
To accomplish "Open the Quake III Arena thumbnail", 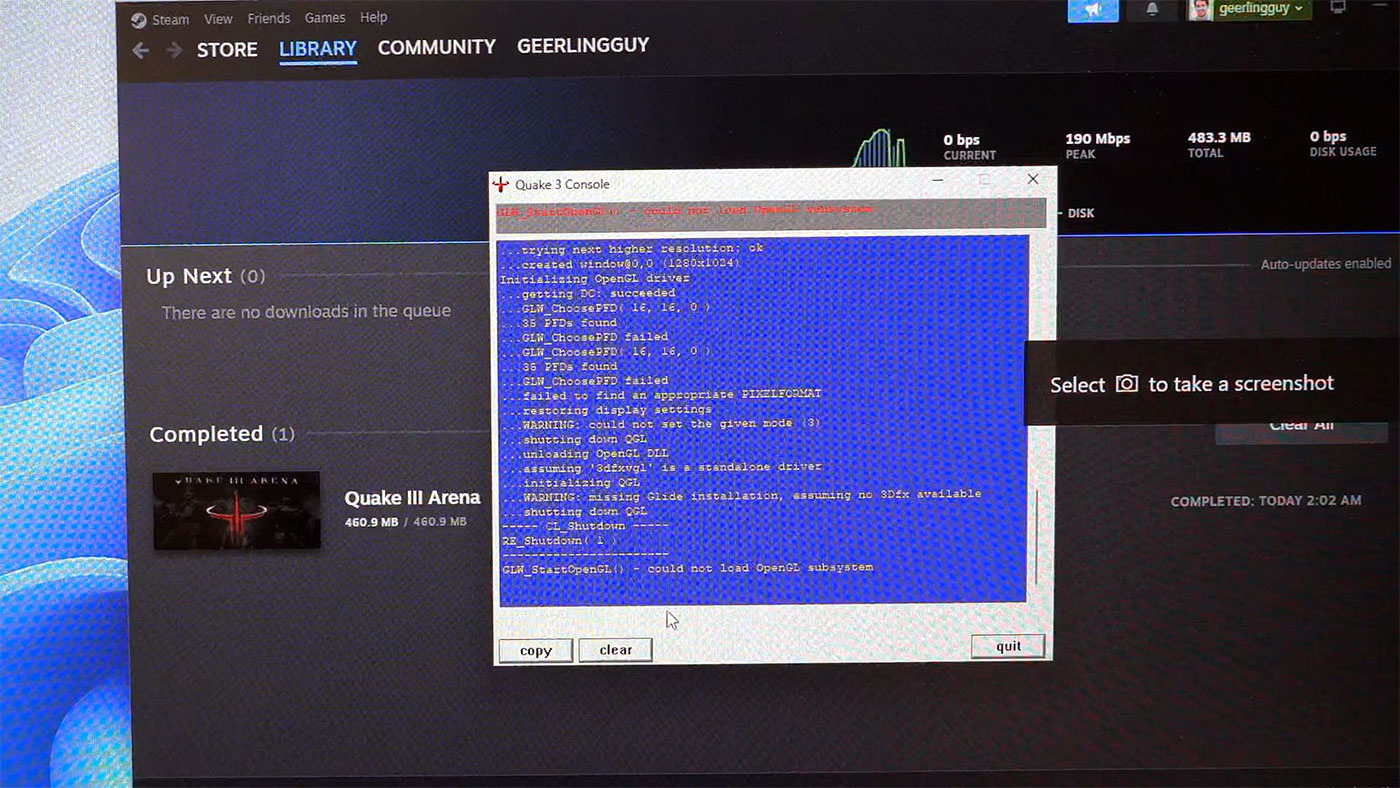I will click(x=236, y=510).
